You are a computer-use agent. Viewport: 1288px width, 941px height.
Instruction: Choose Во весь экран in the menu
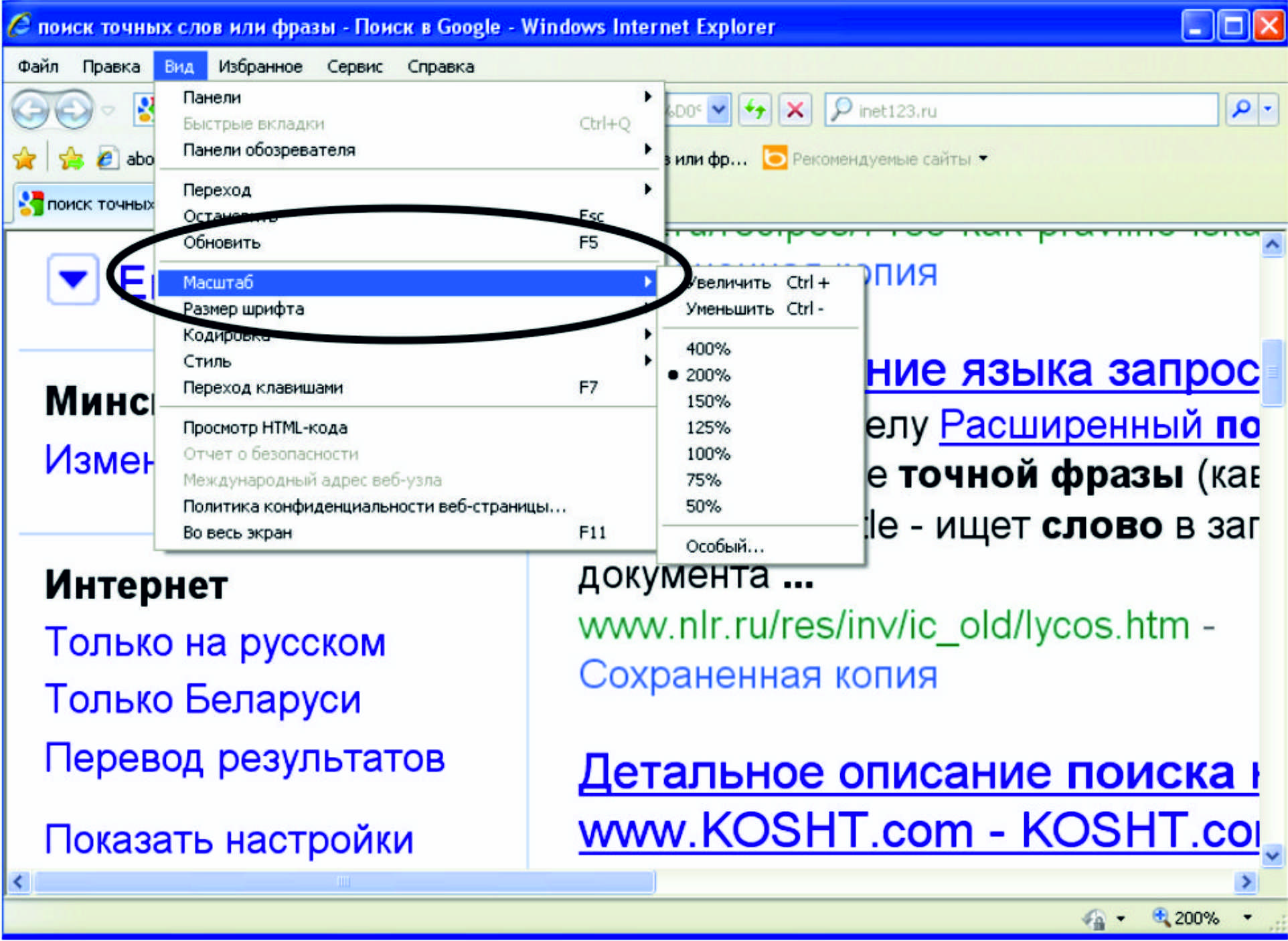point(408,532)
